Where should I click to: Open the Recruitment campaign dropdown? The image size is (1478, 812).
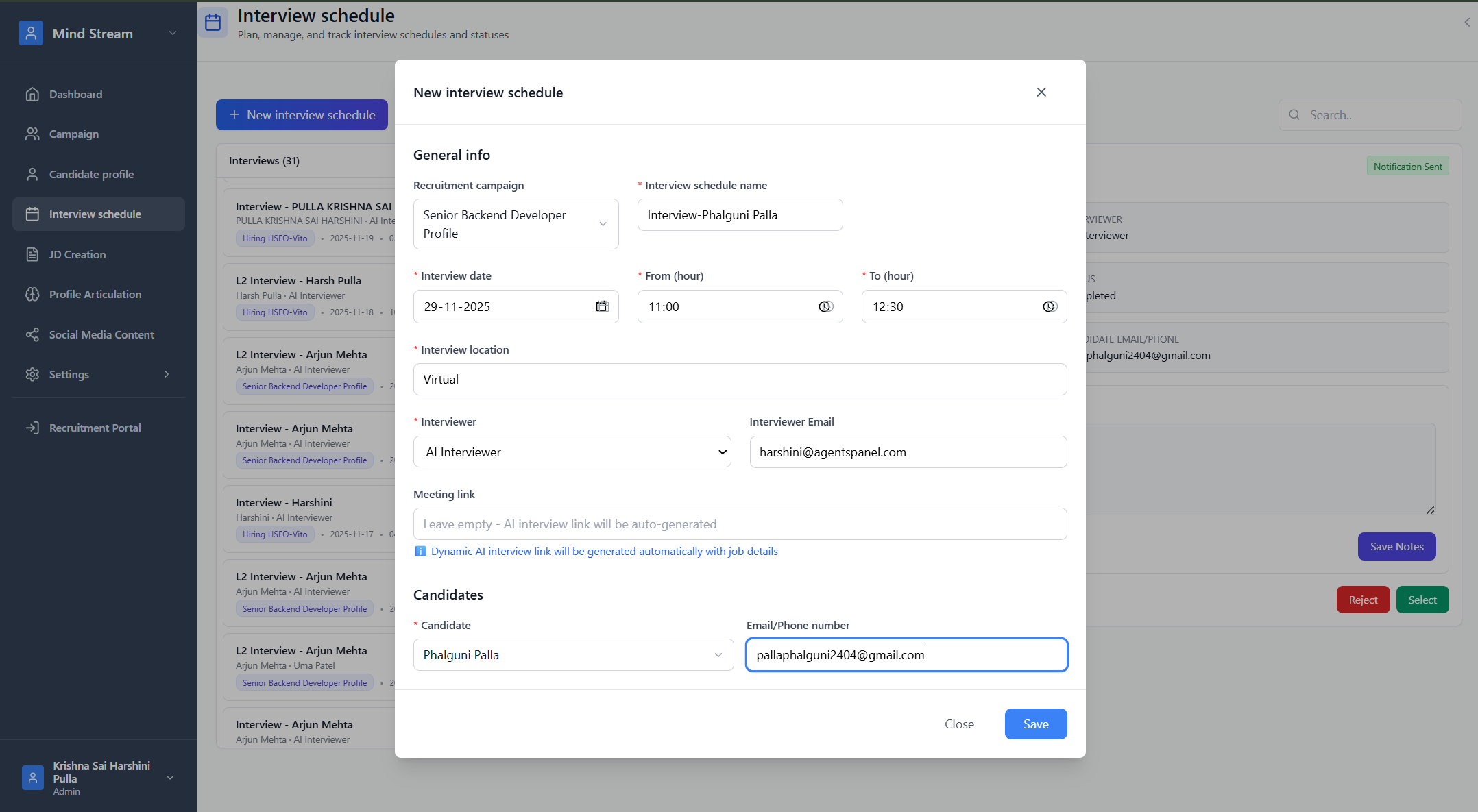point(516,224)
